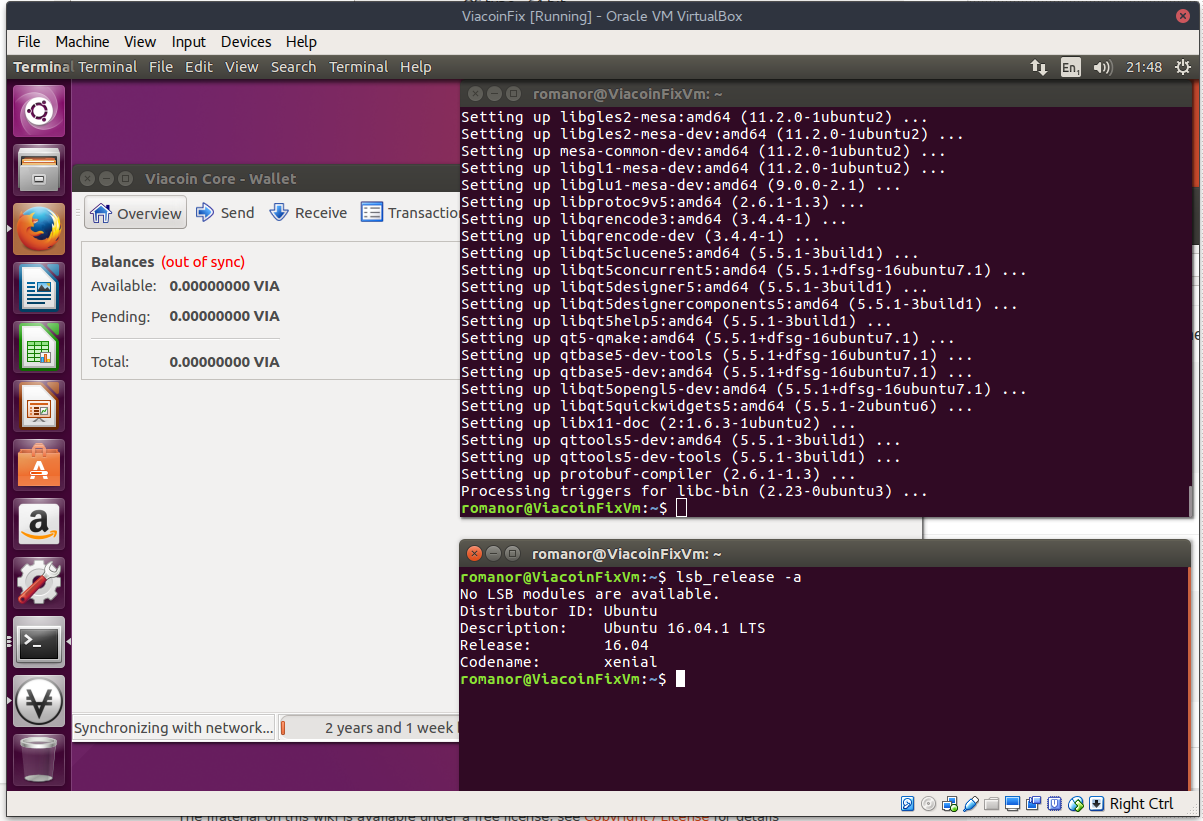Viewport: 1203px width, 821px height.
Task: Open File menu in the VirtualBox menu bar
Action: 29,42
